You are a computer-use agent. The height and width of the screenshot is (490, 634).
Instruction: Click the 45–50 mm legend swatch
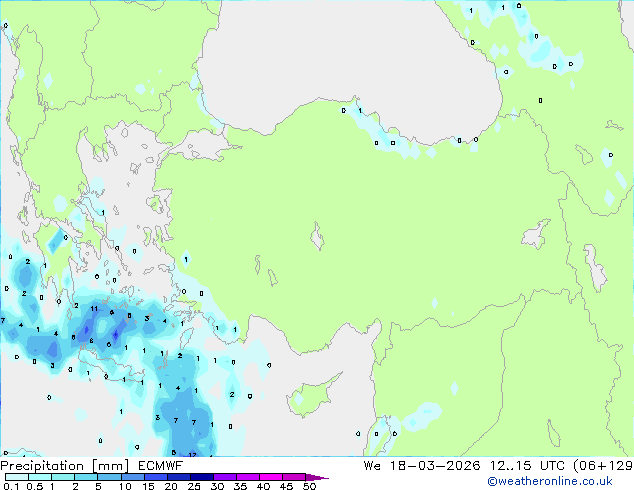pyautogui.click(x=294, y=477)
